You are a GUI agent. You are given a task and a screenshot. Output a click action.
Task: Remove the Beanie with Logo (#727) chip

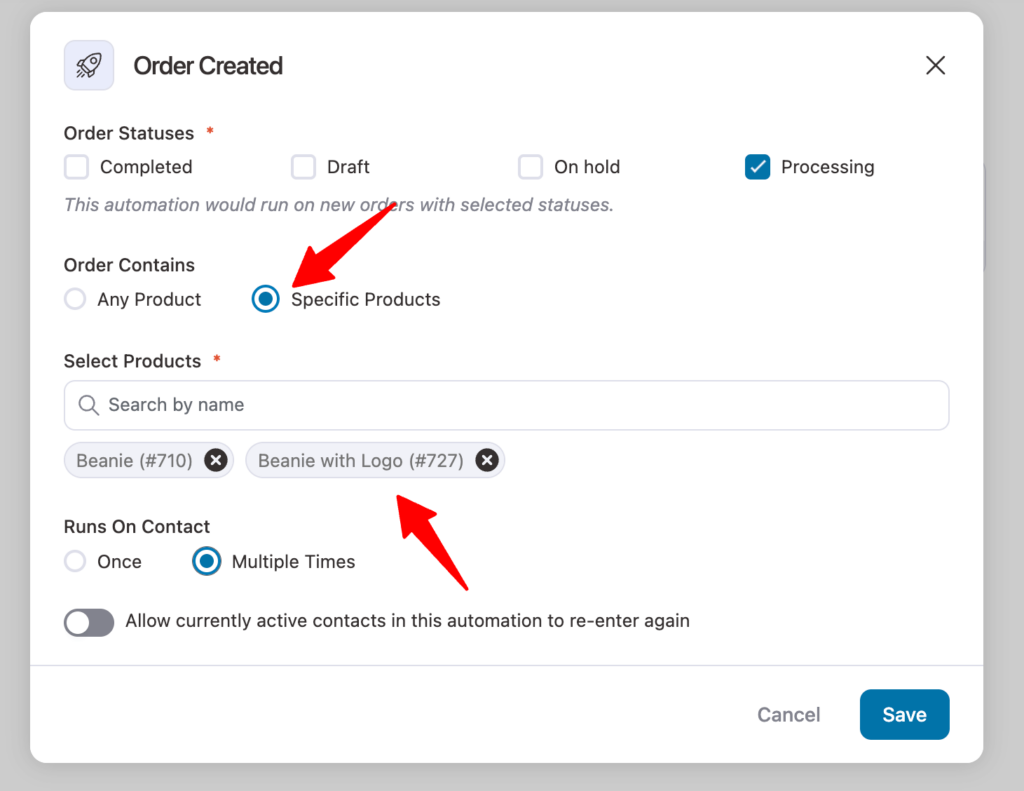487,460
